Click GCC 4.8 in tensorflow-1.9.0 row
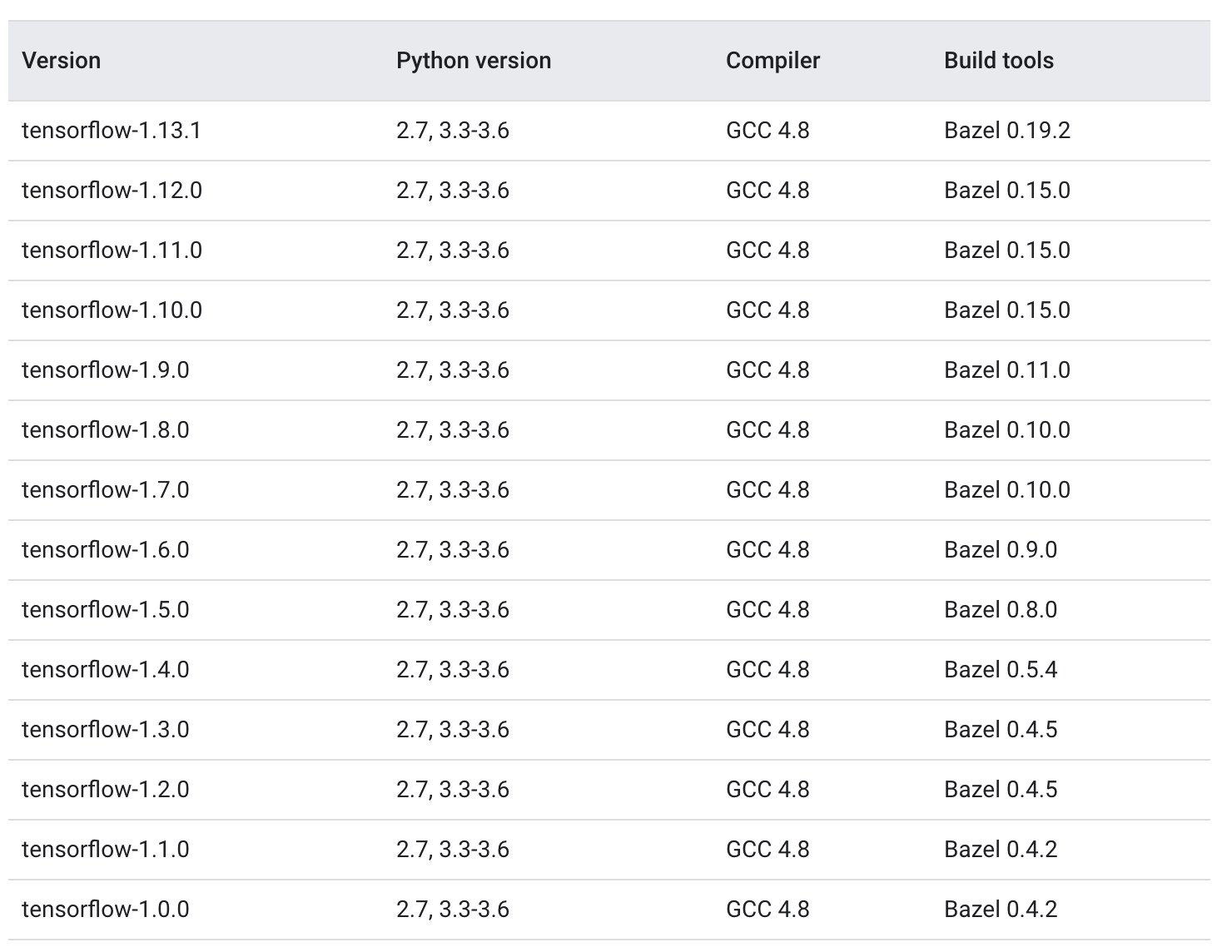This screenshot has width=1232, height=952. (x=768, y=370)
